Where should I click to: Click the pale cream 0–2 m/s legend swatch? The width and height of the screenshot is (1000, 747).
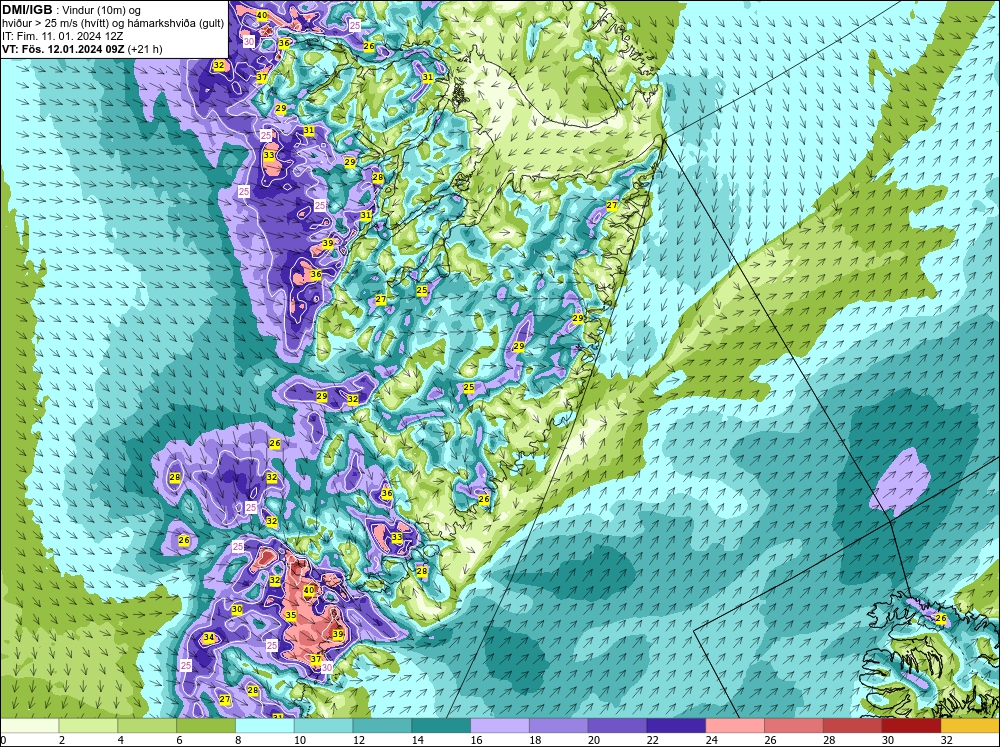tap(29, 726)
